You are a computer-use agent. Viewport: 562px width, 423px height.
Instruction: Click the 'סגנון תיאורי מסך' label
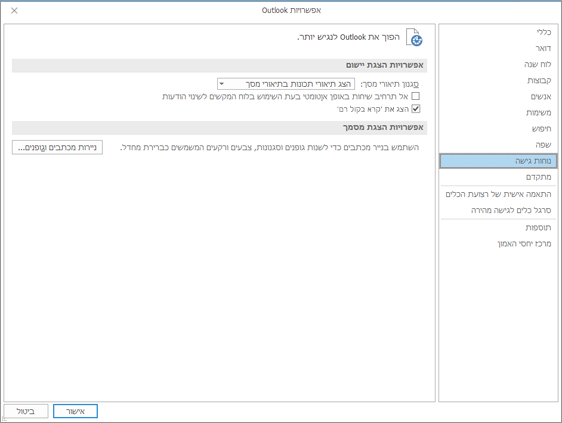(x=390, y=84)
